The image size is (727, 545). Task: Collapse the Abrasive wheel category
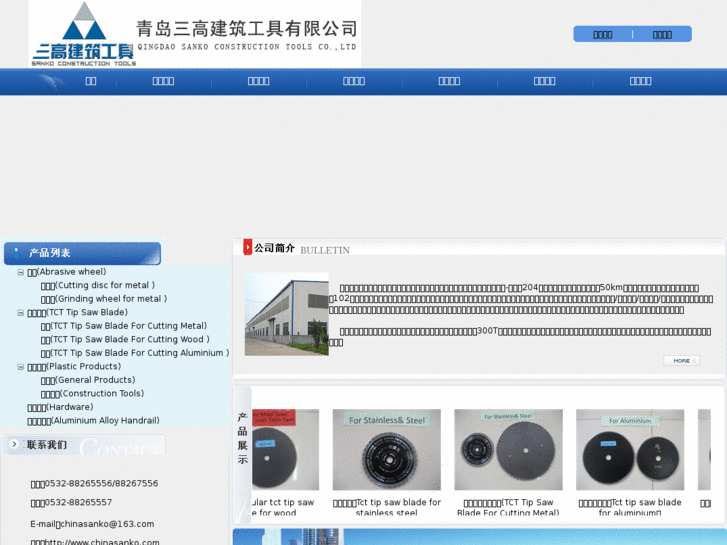(21, 272)
